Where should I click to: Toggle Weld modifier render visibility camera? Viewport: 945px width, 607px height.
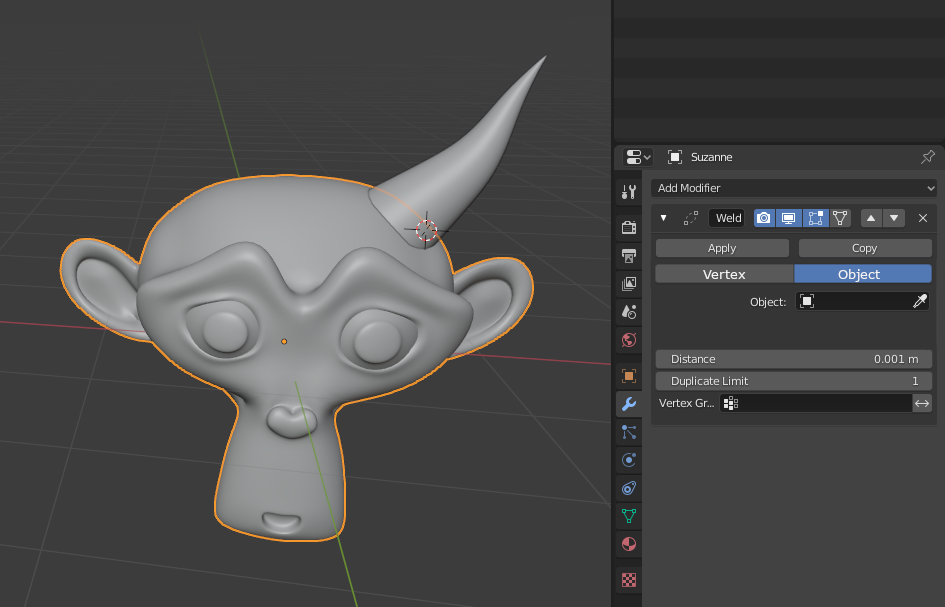point(764,218)
